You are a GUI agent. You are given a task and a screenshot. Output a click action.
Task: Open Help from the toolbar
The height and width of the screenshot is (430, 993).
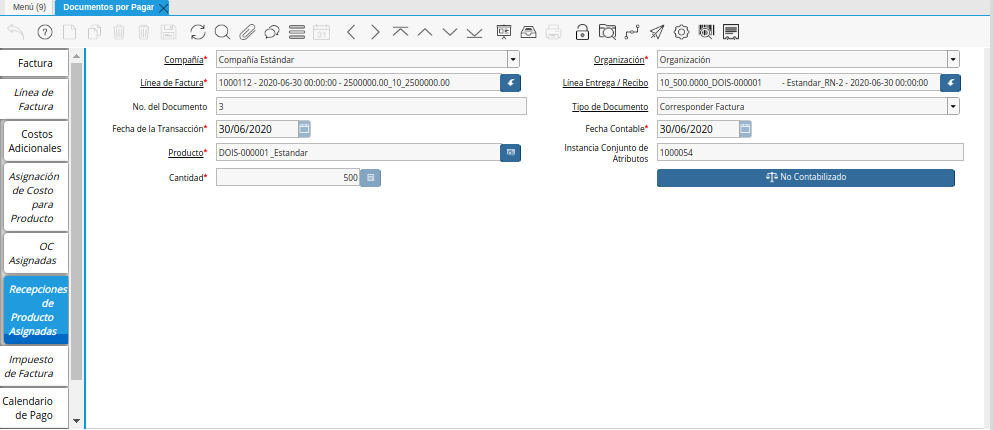(45, 32)
